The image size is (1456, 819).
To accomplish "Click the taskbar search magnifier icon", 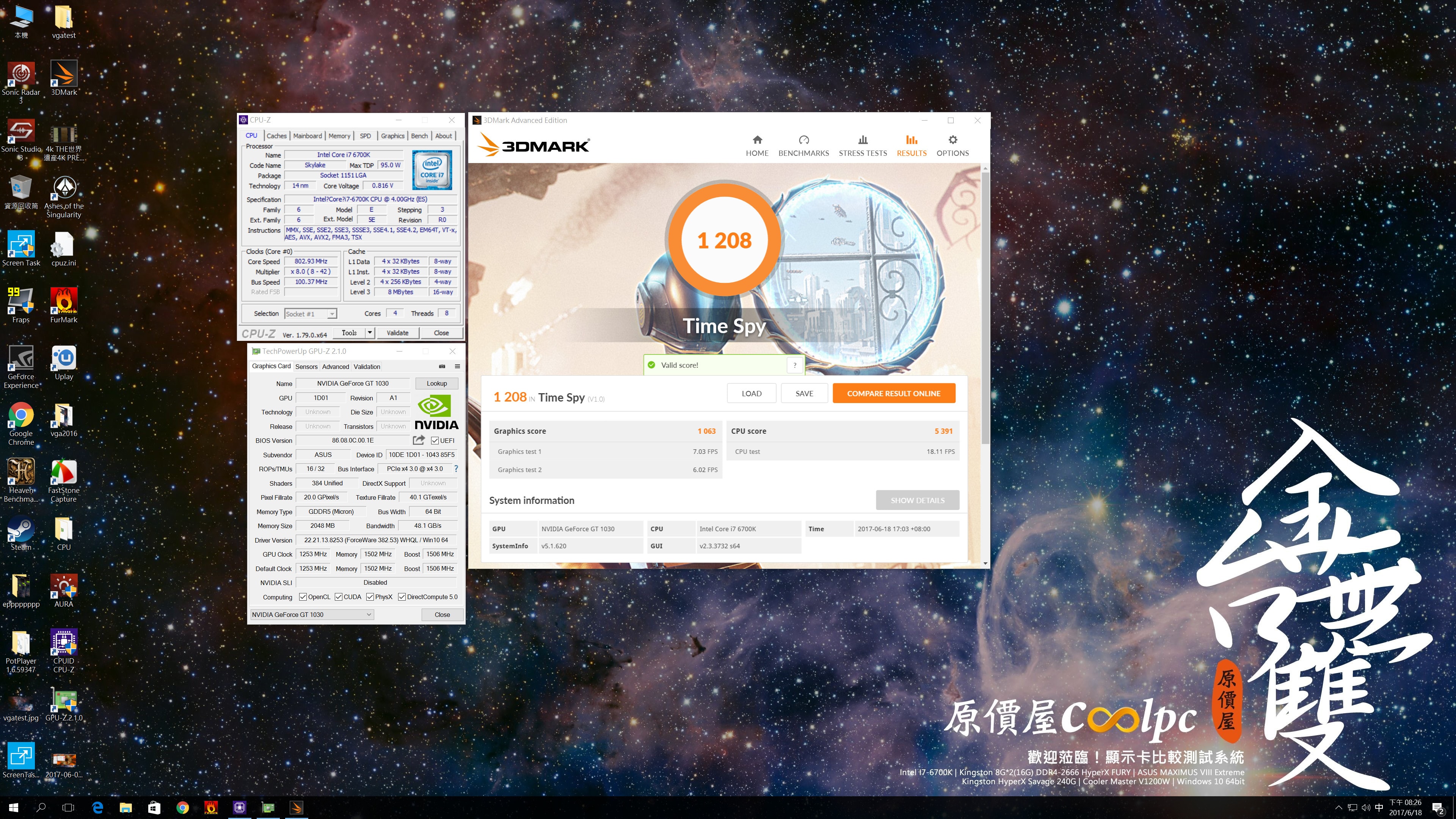I will pos(41,808).
